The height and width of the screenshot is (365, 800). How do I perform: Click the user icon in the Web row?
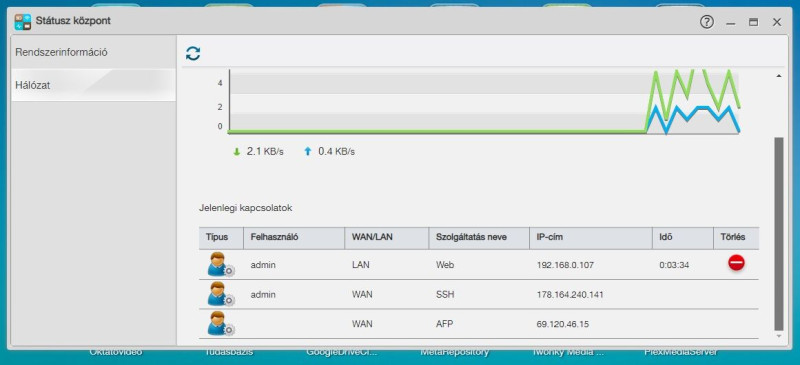tap(221, 264)
